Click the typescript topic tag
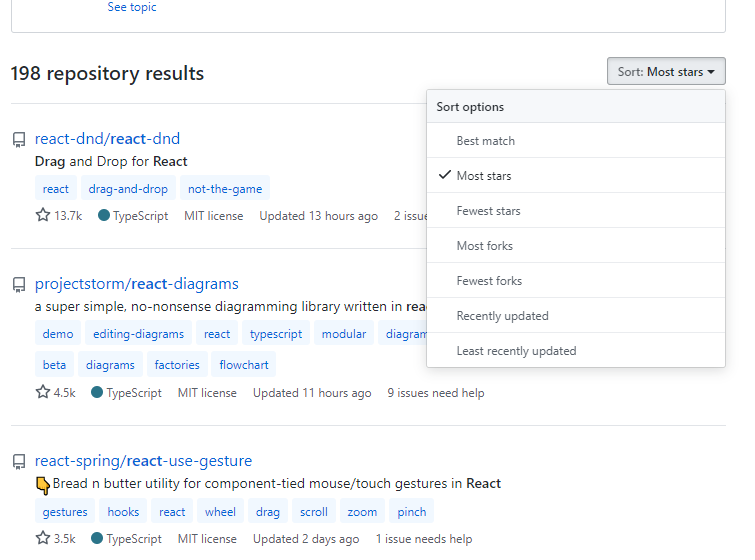Image resolution: width=755 pixels, height=560 pixels. point(276,334)
